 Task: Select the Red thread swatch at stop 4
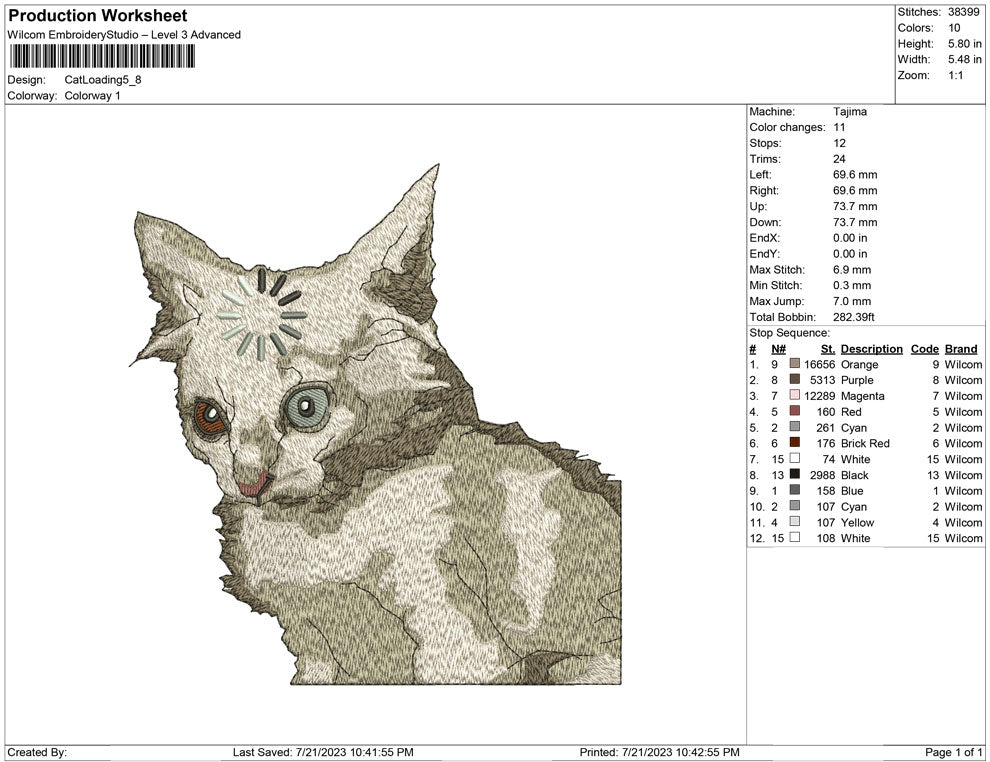795,412
